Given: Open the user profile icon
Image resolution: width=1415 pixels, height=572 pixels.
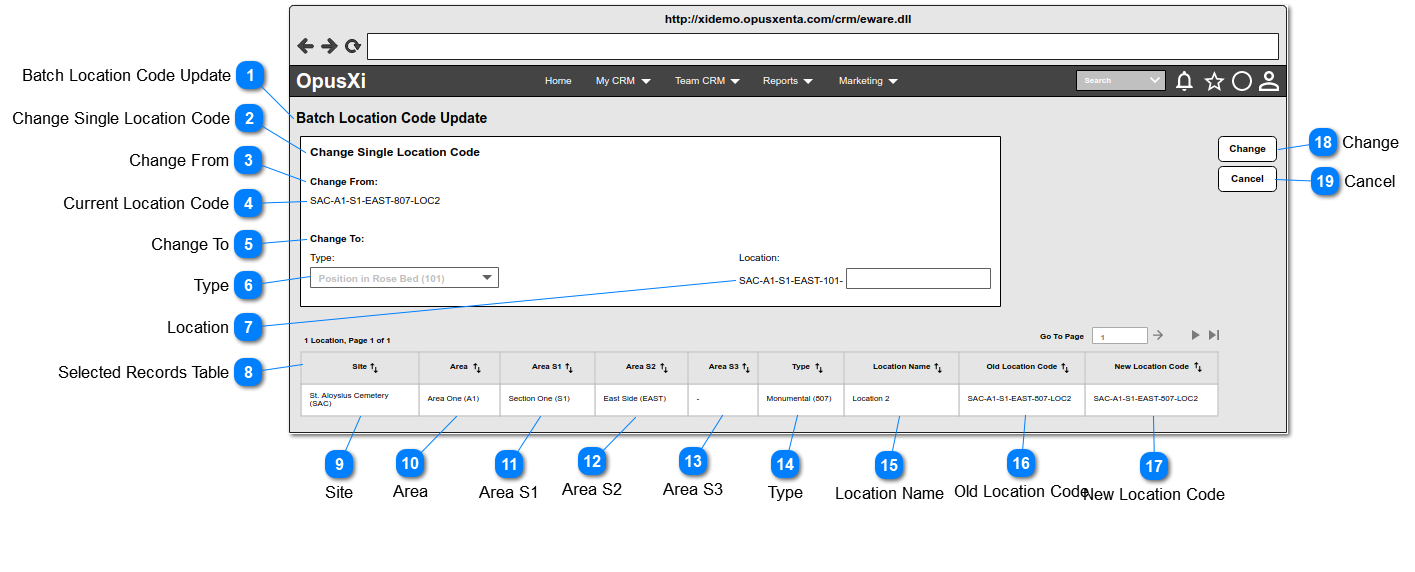Looking at the screenshot, I should pos(1269,81).
